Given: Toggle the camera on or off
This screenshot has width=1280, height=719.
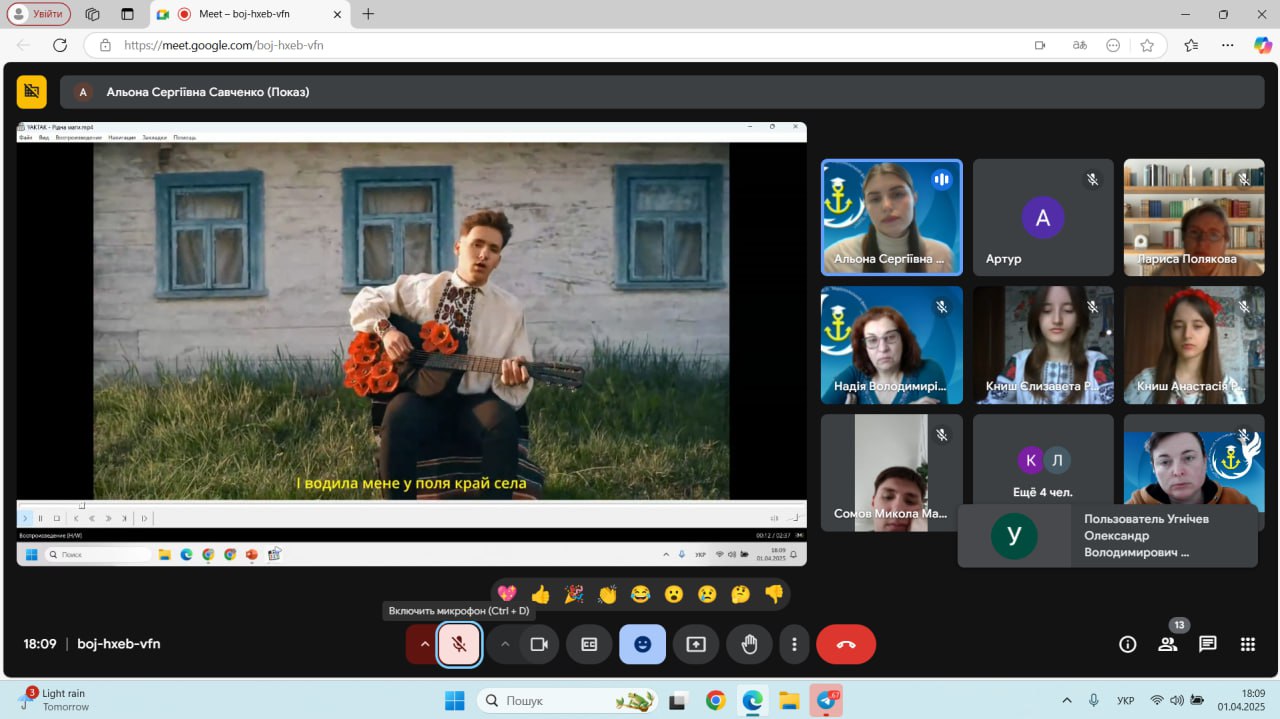Looking at the screenshot, I should tap(539, 644).
